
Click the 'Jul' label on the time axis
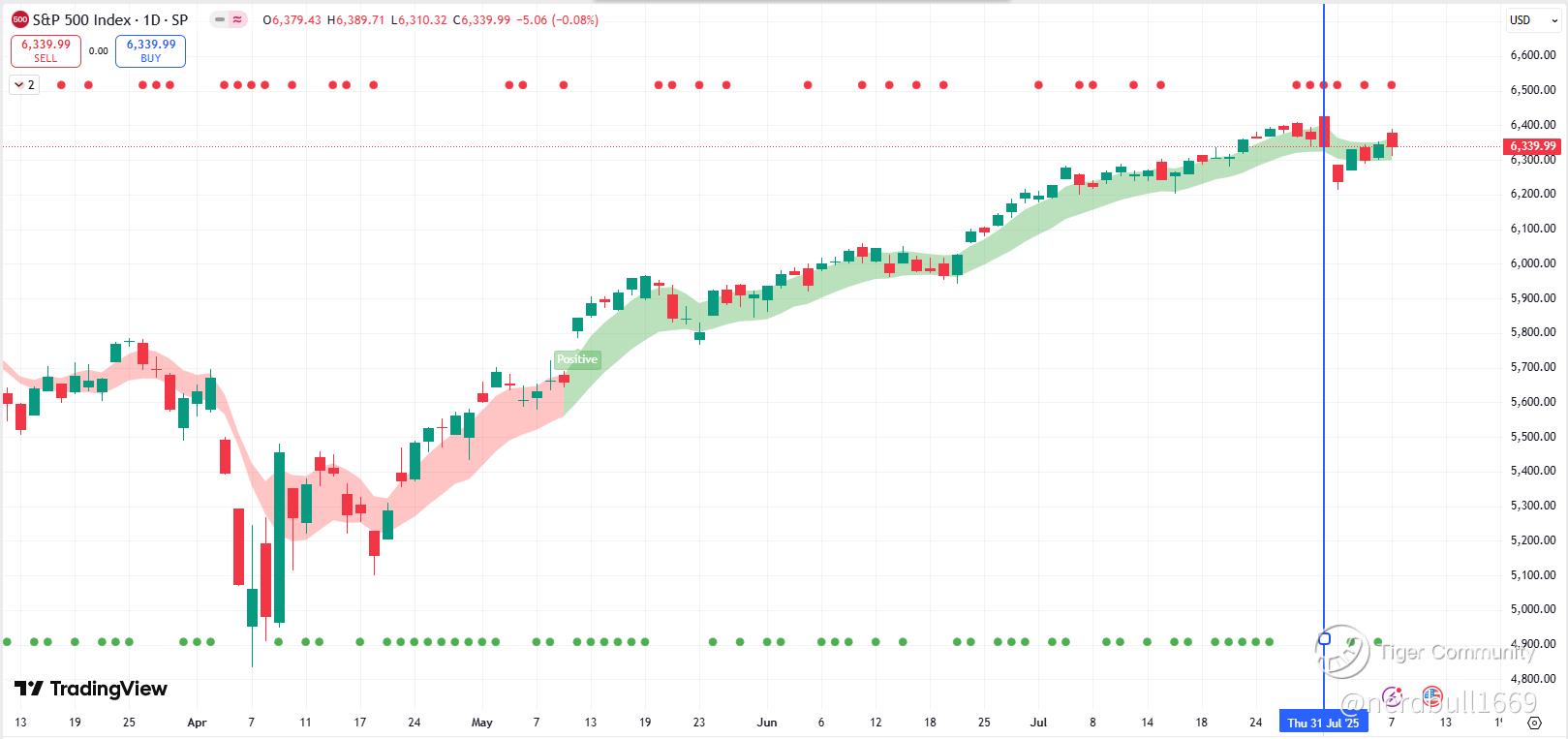click(x=1038, y=723)
